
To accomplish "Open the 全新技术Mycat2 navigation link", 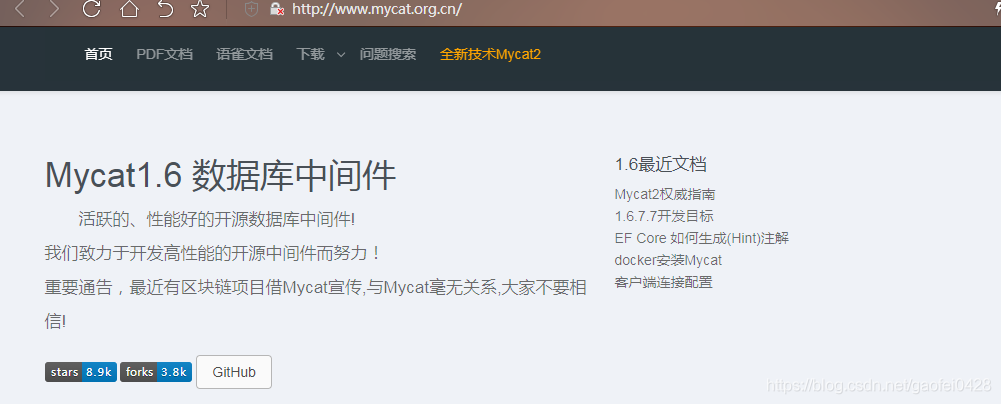I will click(x=490, y=54).
